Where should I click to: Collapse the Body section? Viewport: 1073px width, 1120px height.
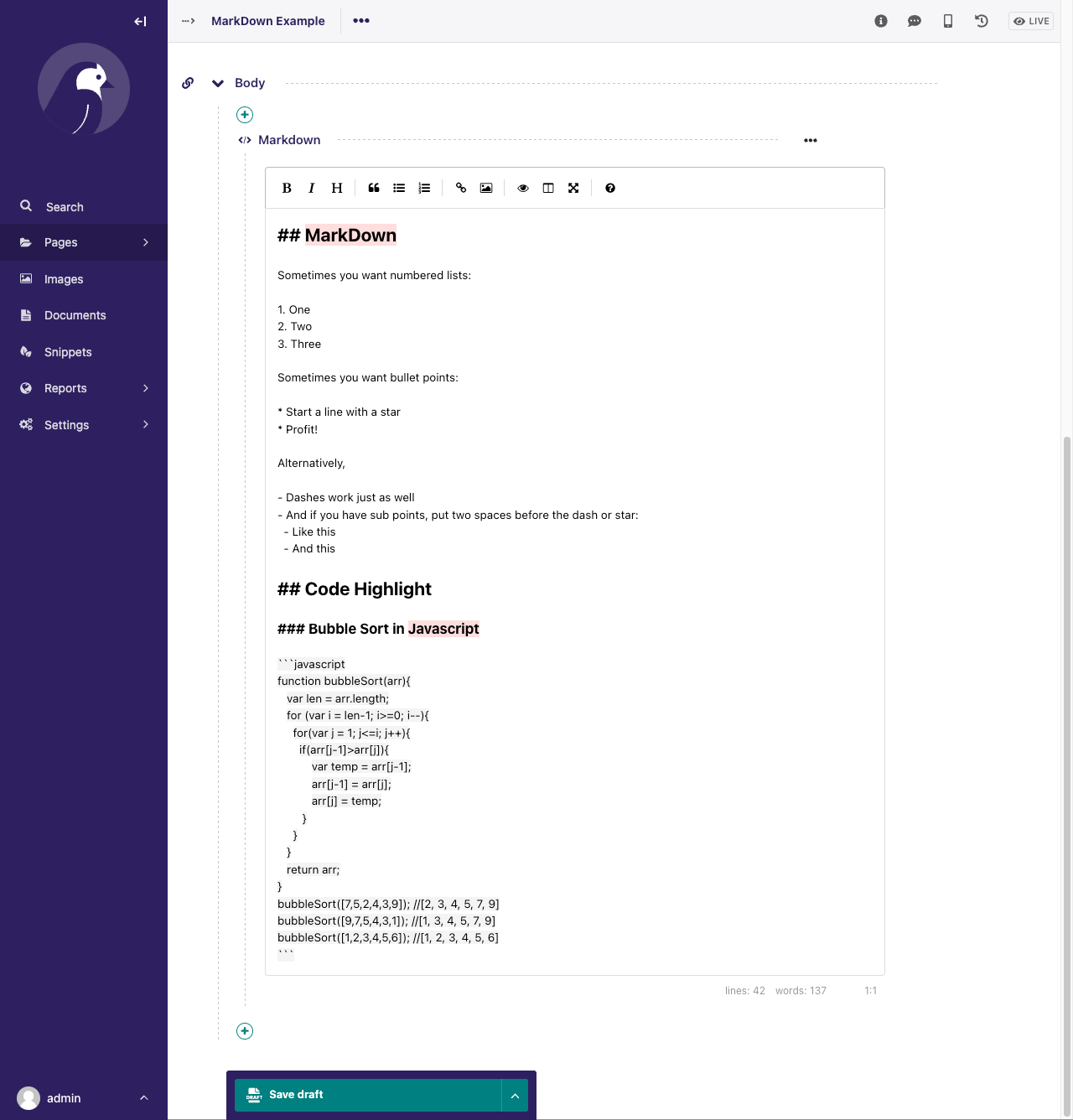coord(218,83)
